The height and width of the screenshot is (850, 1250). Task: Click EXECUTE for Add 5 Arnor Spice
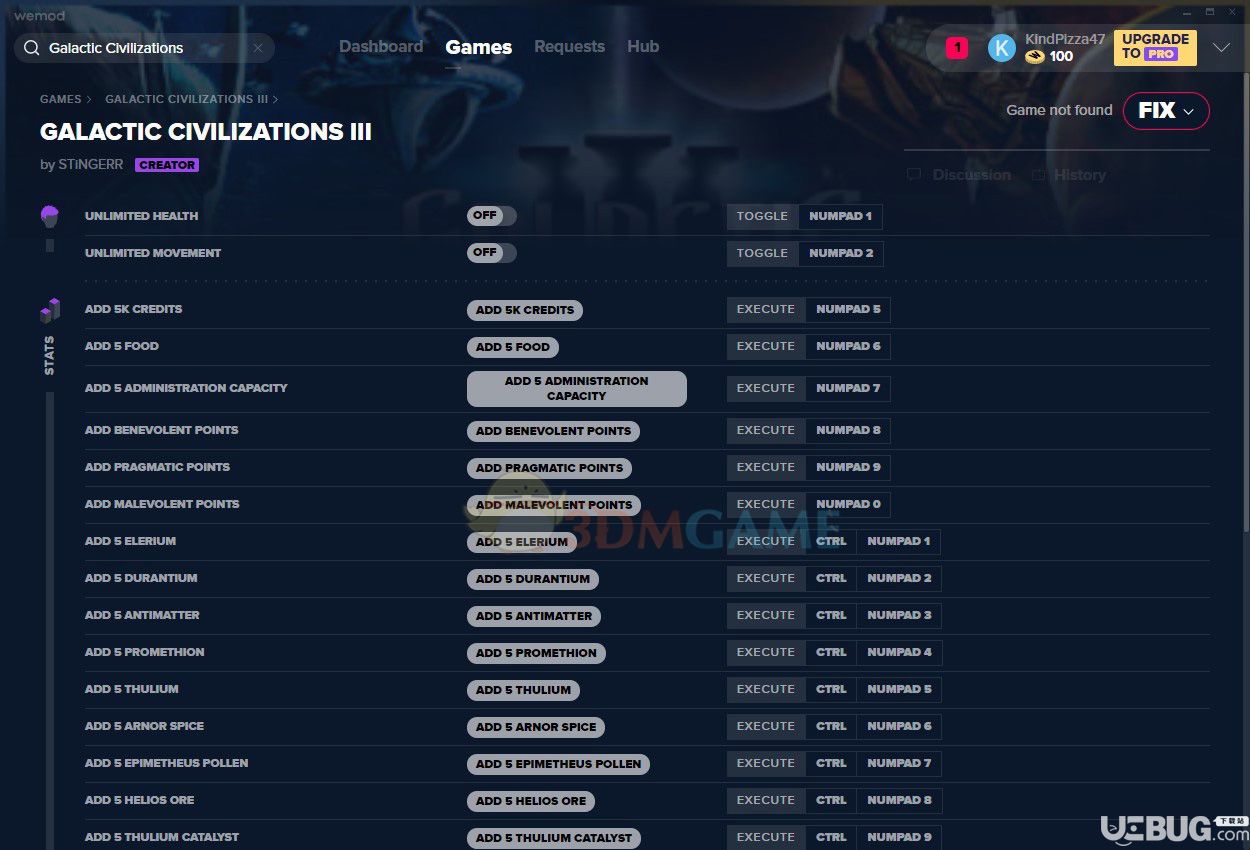[x=766, y=726]
